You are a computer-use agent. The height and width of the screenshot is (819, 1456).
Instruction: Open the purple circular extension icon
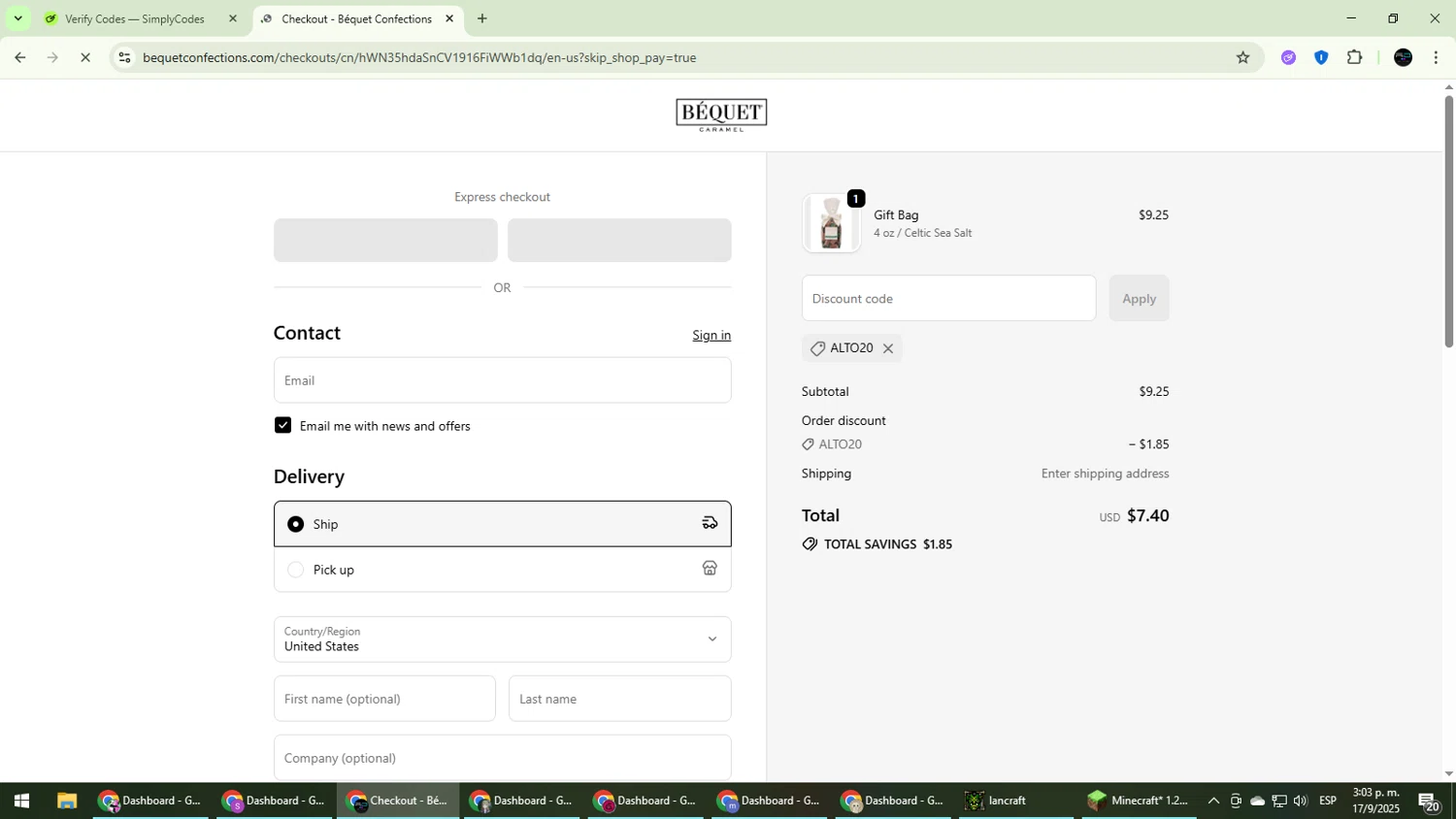point(1288,58)
